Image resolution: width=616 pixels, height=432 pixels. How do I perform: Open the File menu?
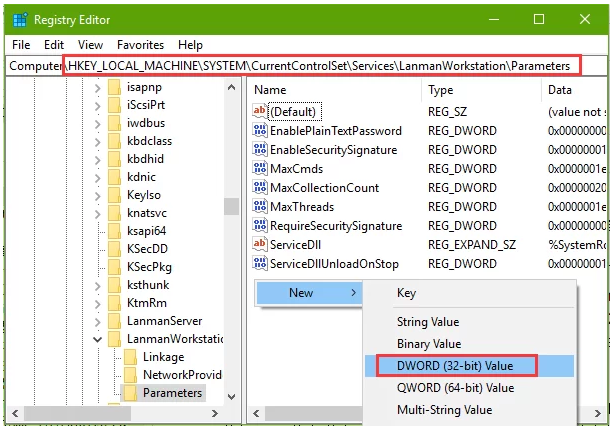tap(21, 45)
